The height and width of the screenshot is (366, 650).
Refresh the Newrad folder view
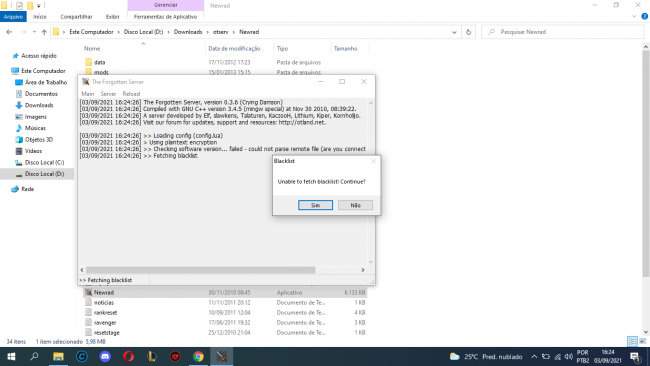468,32
